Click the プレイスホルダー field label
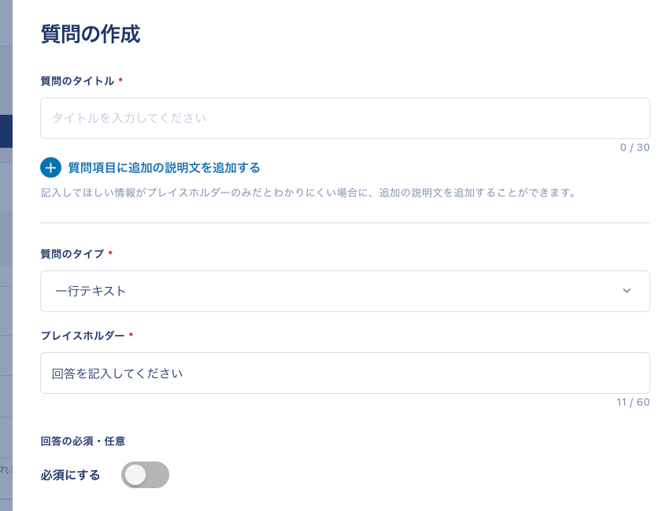Image resolution: width=670 pixels, height=511 pixels. [82, 336]
